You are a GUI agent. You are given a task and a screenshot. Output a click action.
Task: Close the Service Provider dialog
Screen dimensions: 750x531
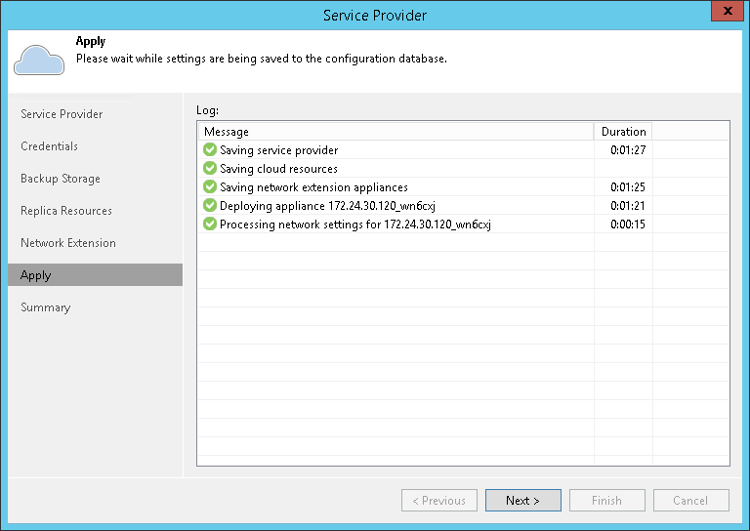[x=725, y=14]
